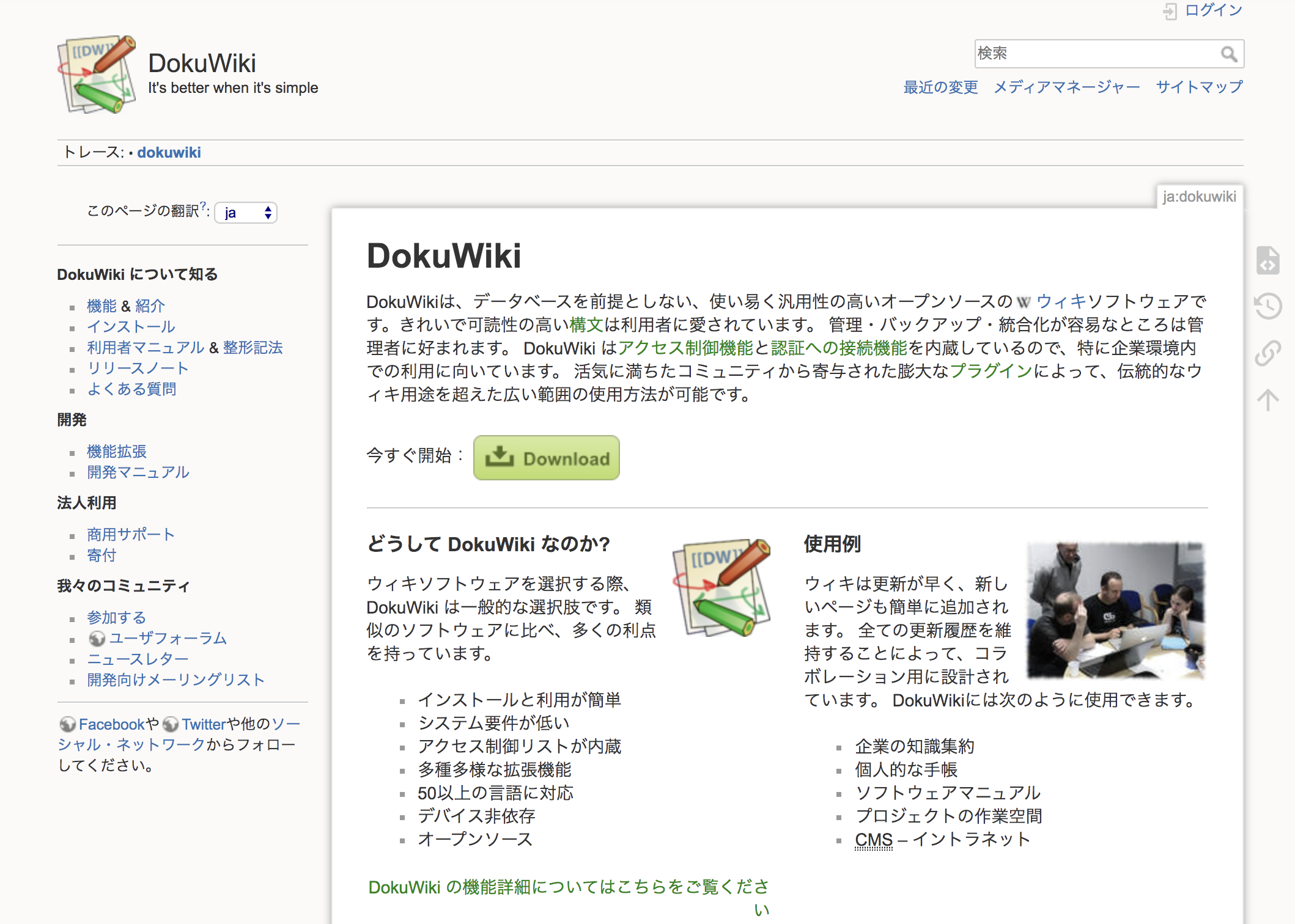
Task: Click the Facebook link in sidebar
Action: click(x=112, y=724)
